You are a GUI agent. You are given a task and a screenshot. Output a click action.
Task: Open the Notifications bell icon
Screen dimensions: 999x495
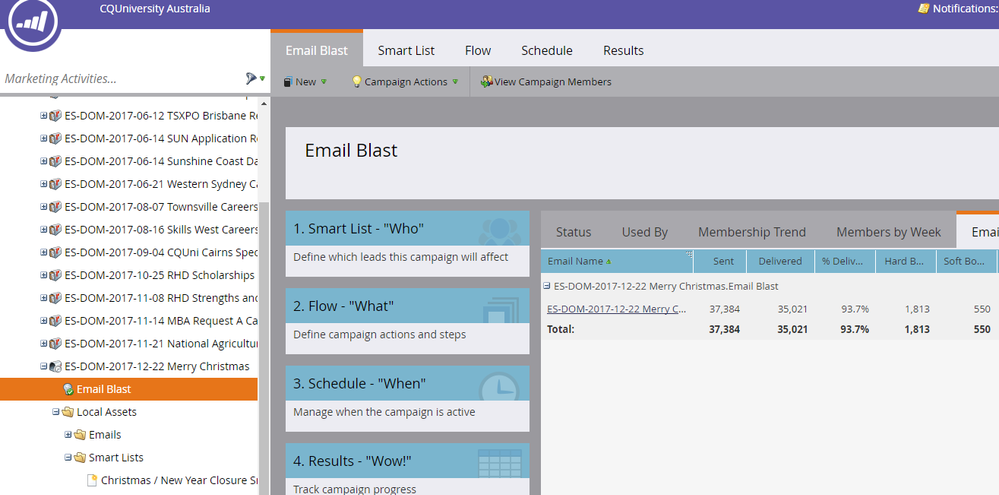click(x=923, y=8)
